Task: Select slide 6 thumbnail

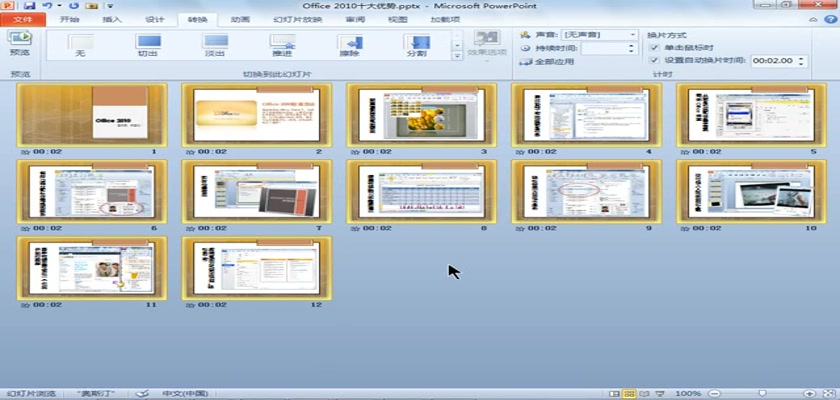Action: 92,192
